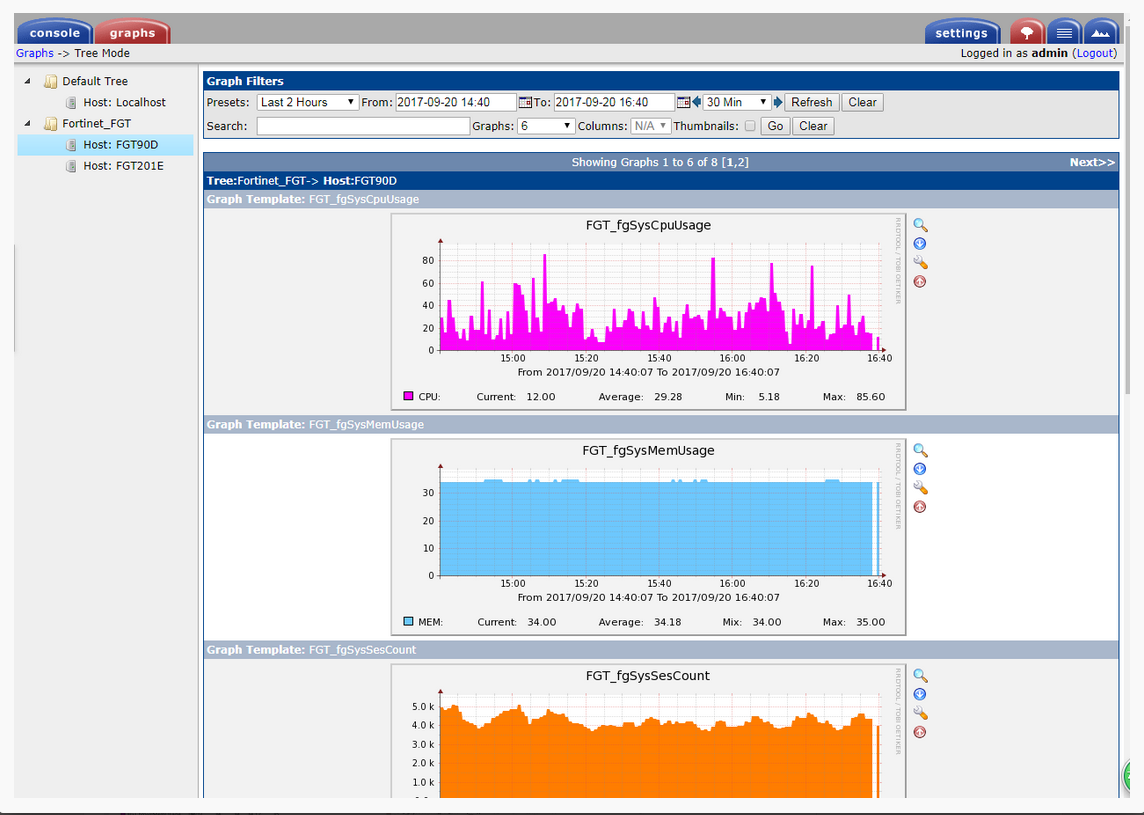The image size is (1144, 815).
Task: Open the settings tab
Action: (961, 33)
